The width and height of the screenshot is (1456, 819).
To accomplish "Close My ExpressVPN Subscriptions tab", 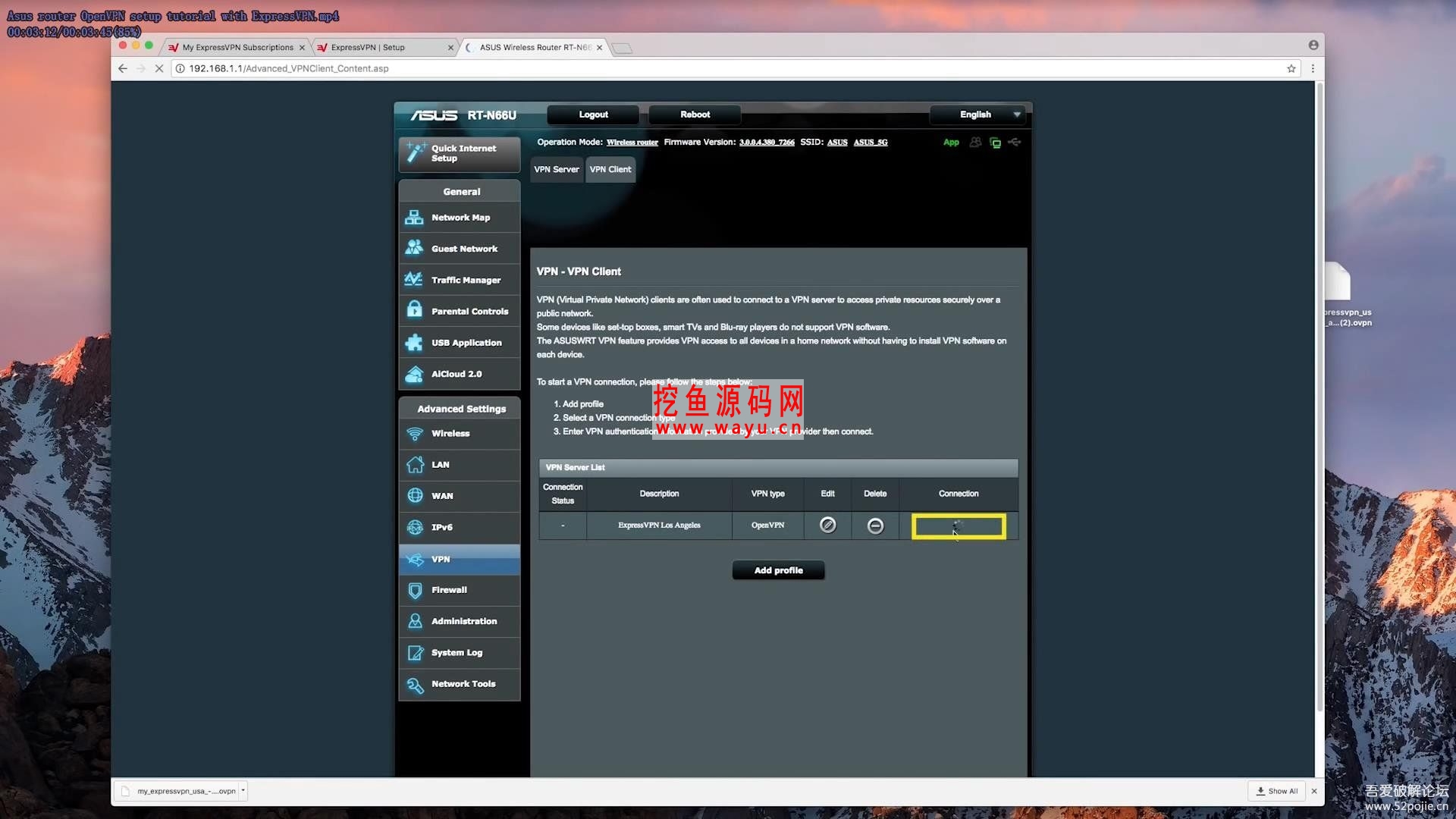I will coord(302,47).
